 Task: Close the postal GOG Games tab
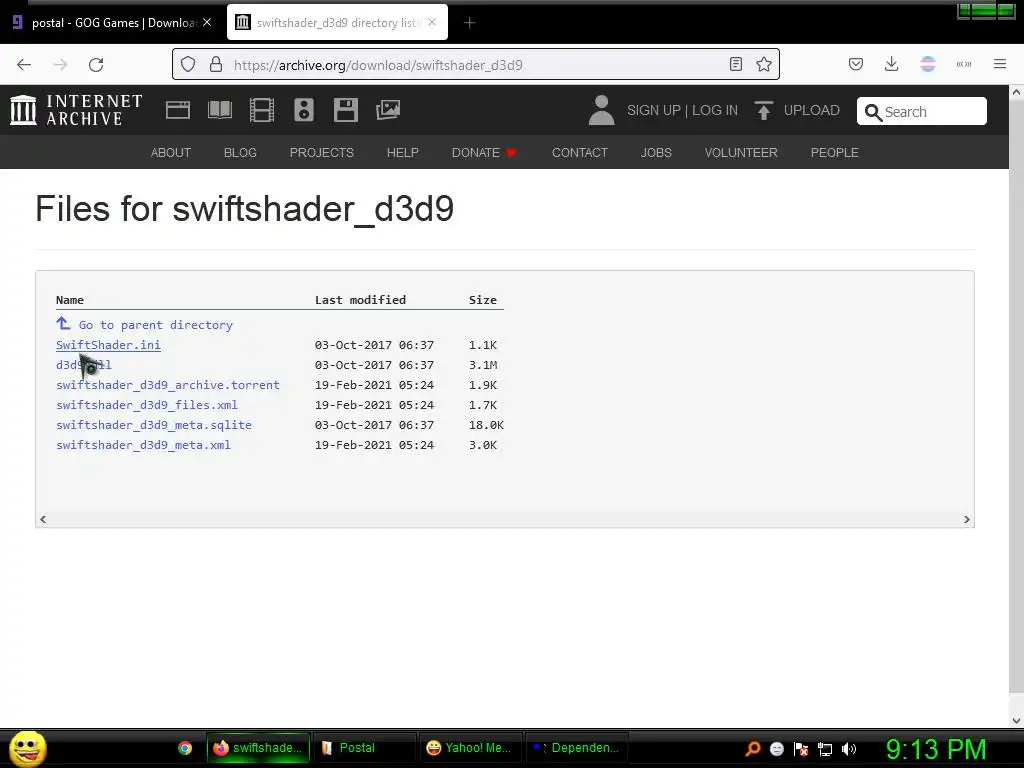click(207, 22)
